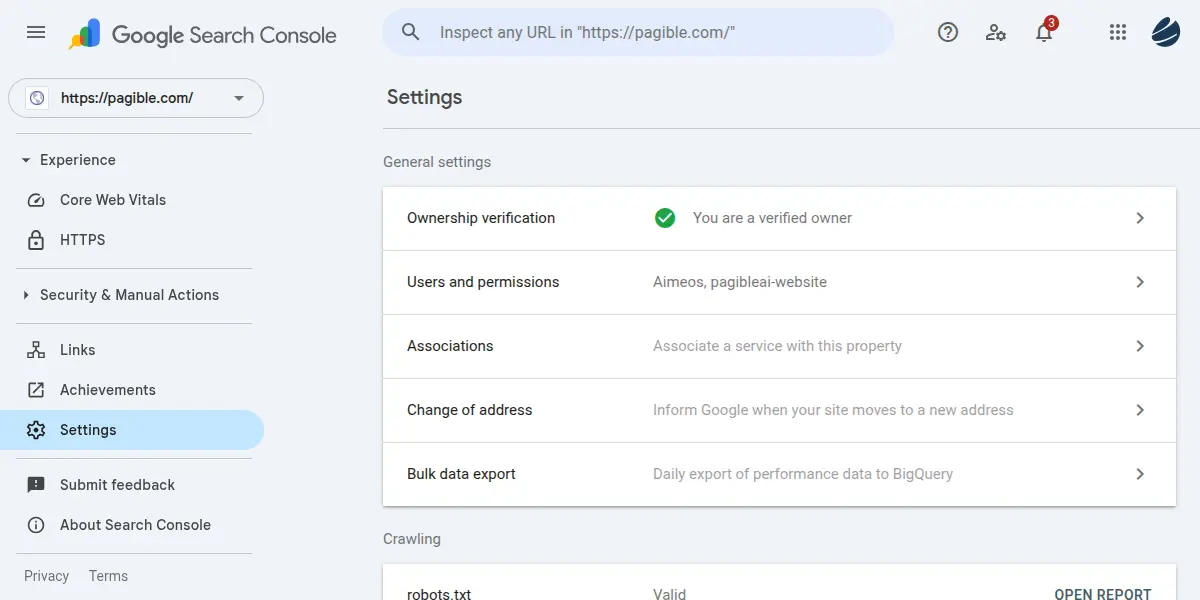Click the search magnifier icon
This screenshot has width=1200, height=600.
411,32
